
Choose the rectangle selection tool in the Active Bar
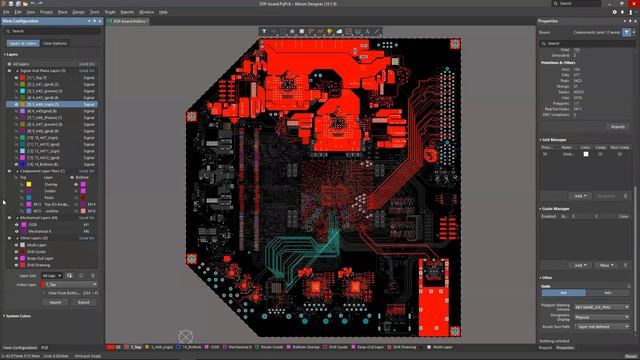[283, 31]
